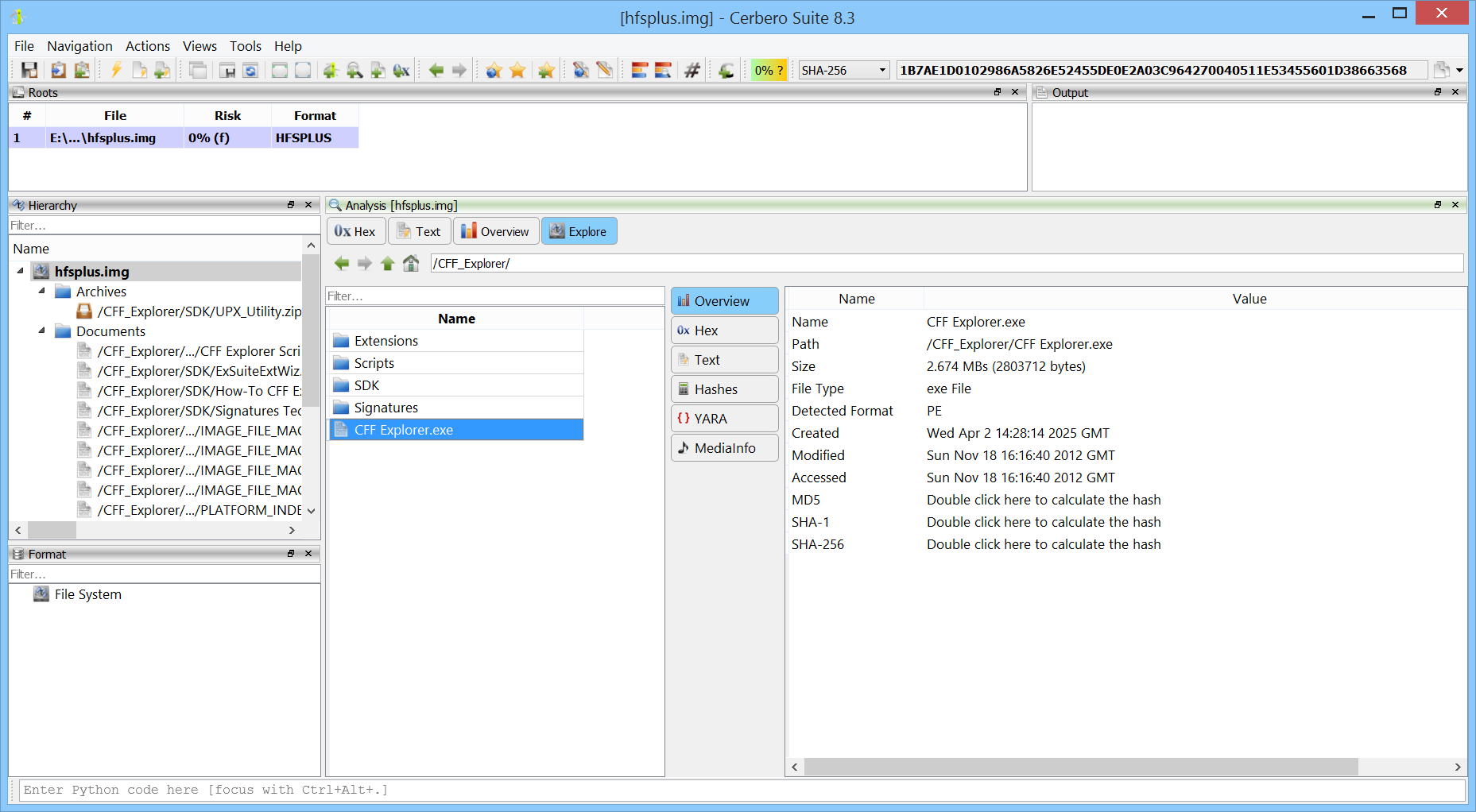Show YARA view for selected file

click(x=725, y=419)
